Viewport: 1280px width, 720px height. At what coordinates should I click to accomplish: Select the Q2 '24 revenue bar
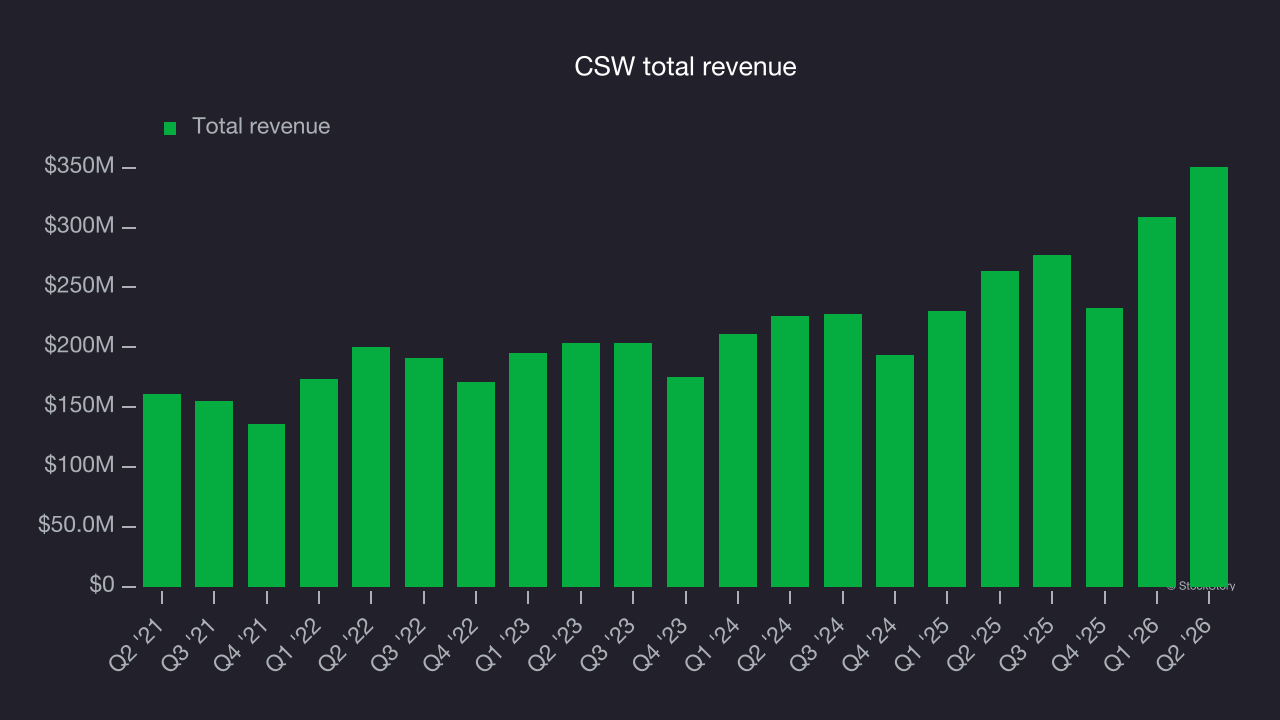[x=790, y=451]
